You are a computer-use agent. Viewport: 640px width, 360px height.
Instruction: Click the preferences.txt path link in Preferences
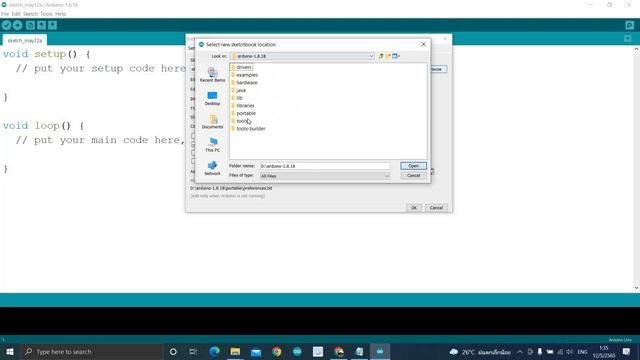(x=231, y=188)
